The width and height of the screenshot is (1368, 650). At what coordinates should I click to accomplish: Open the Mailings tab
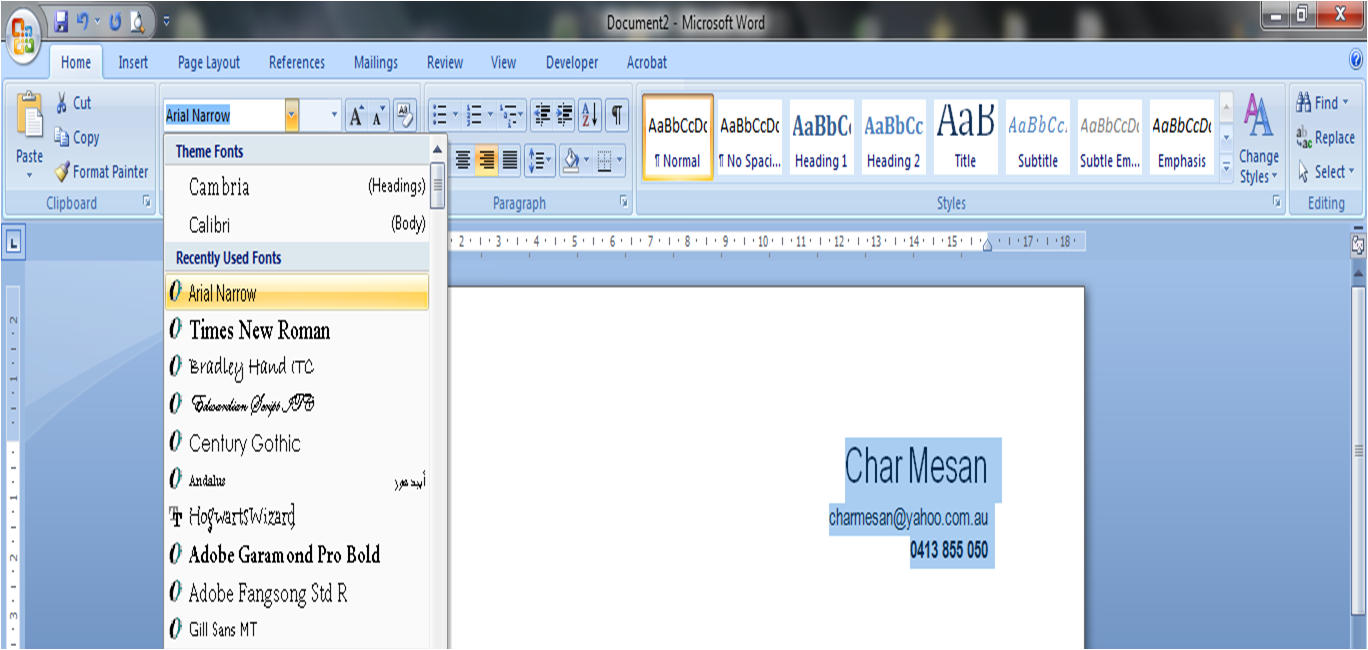[x=376, y=62]
